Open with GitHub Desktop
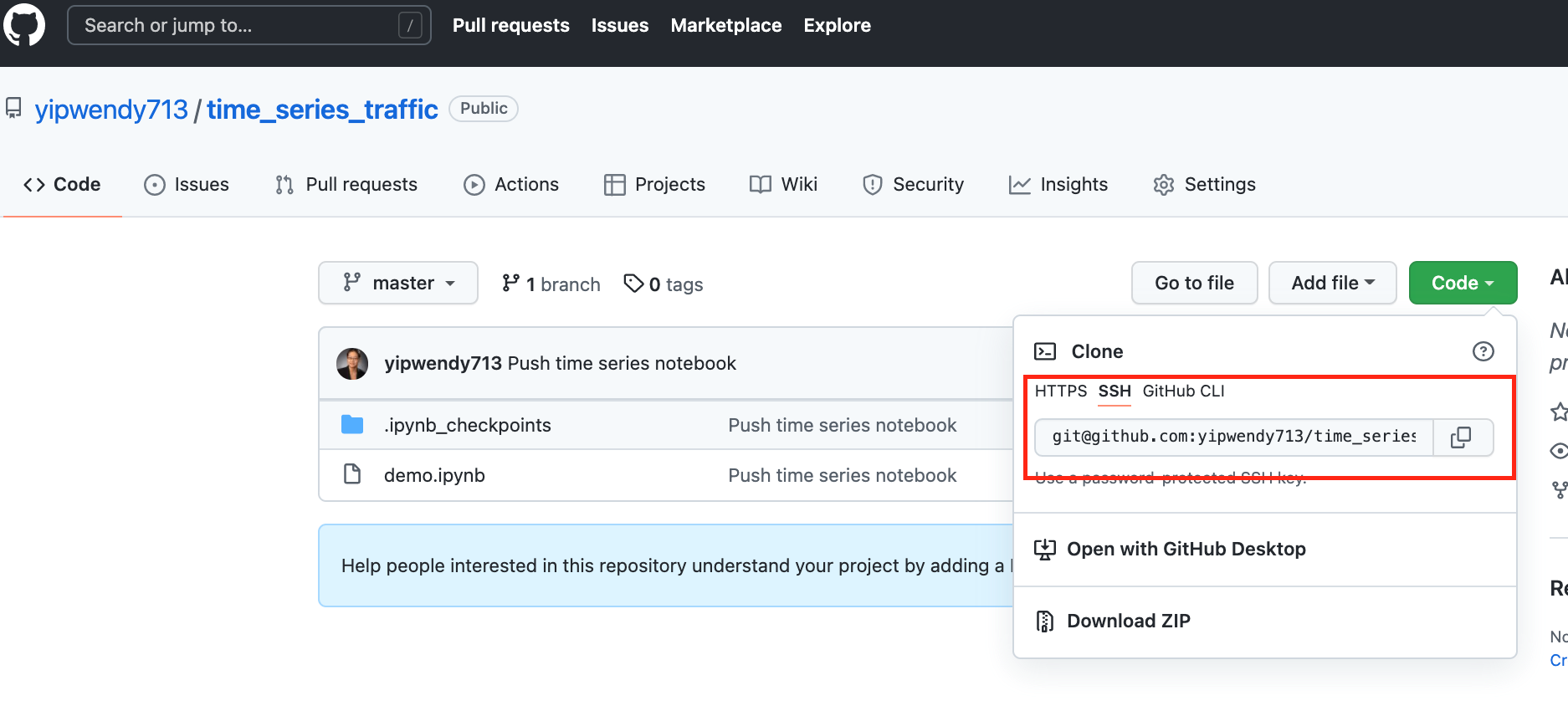This screenshot has width=1568, height=706. coord(1186,549)
